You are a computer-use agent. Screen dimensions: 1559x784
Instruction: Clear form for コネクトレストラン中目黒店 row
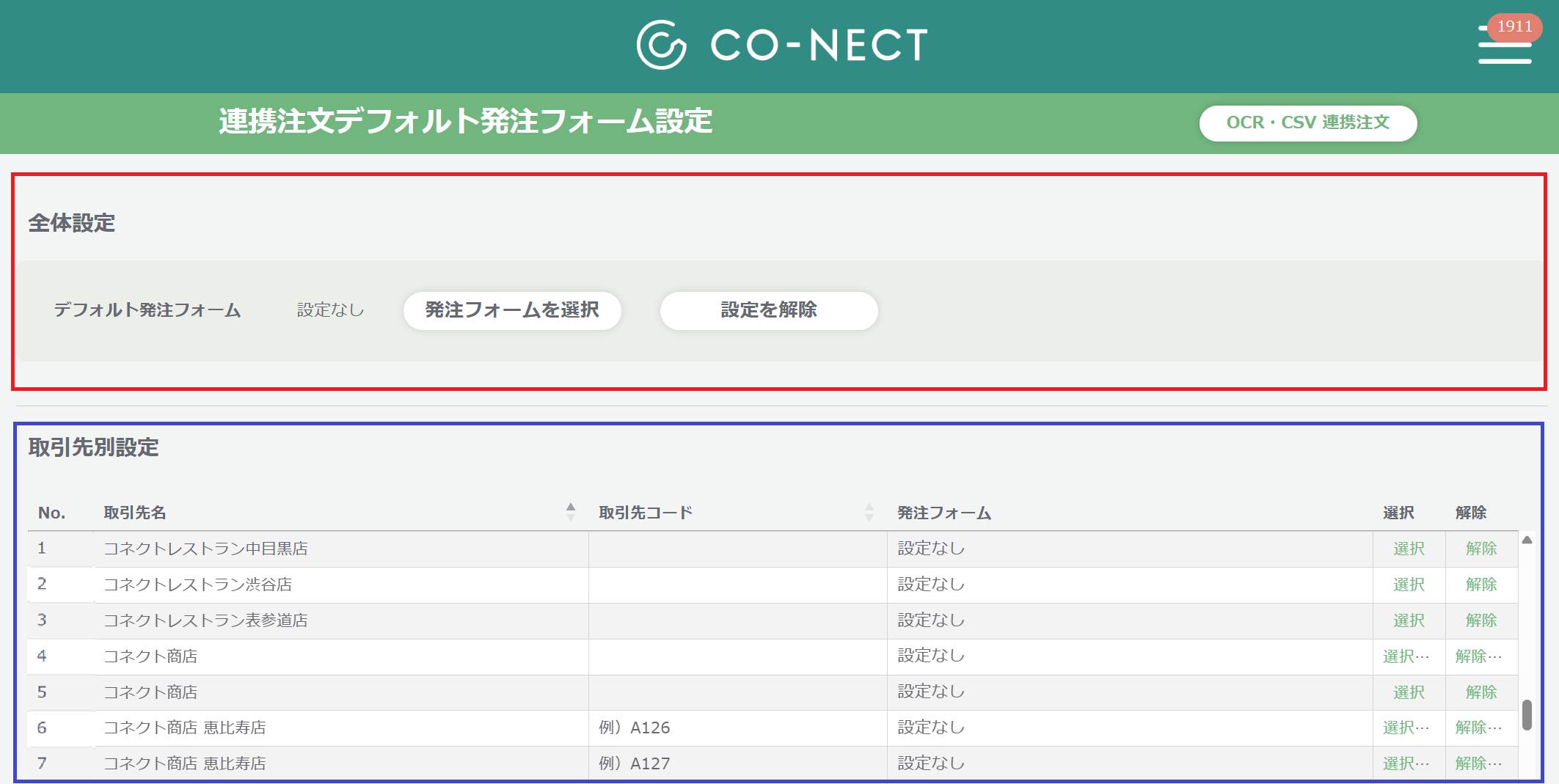click(1481, 549)
